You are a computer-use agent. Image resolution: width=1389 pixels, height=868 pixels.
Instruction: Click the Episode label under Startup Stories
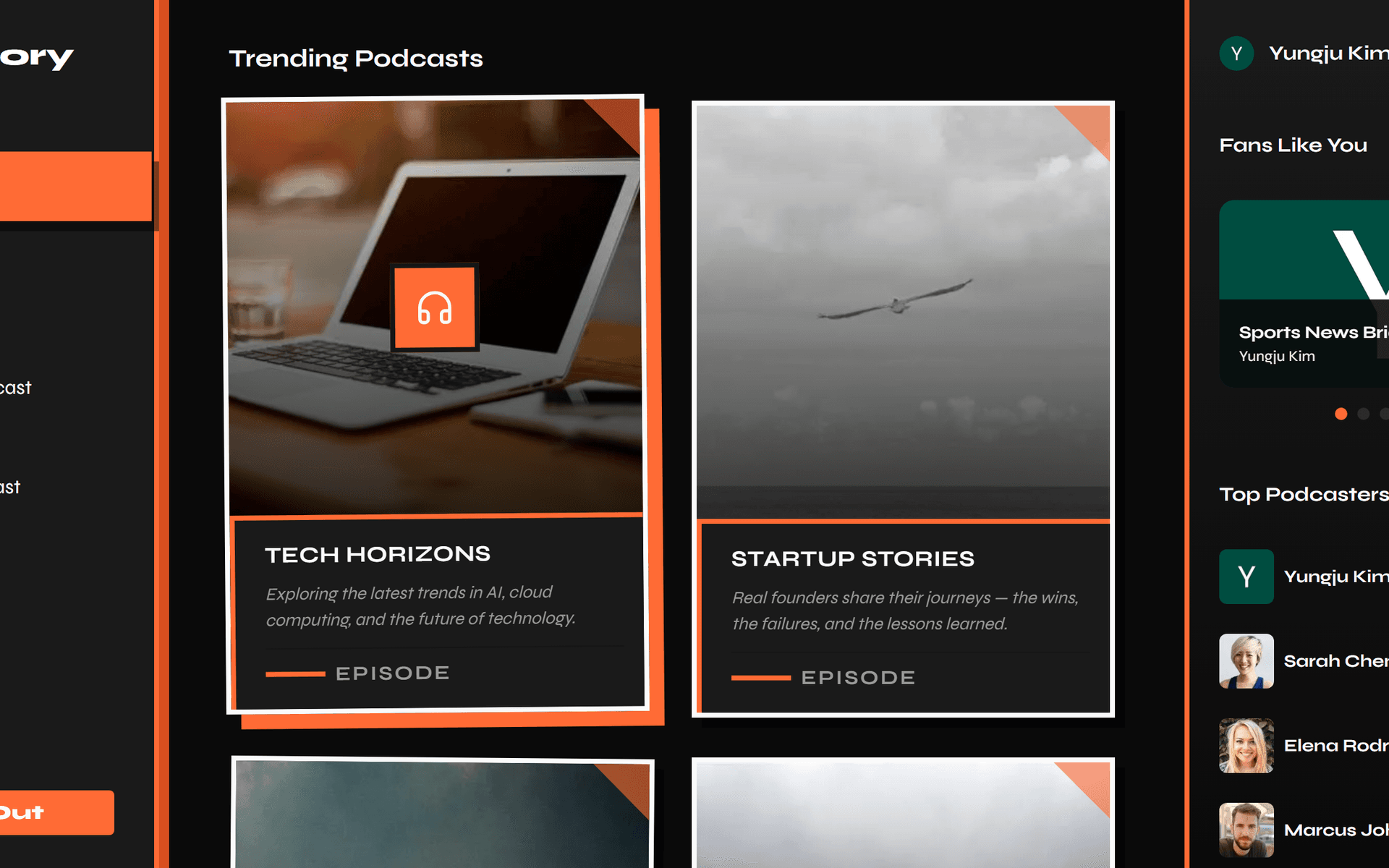coord(858,678)
